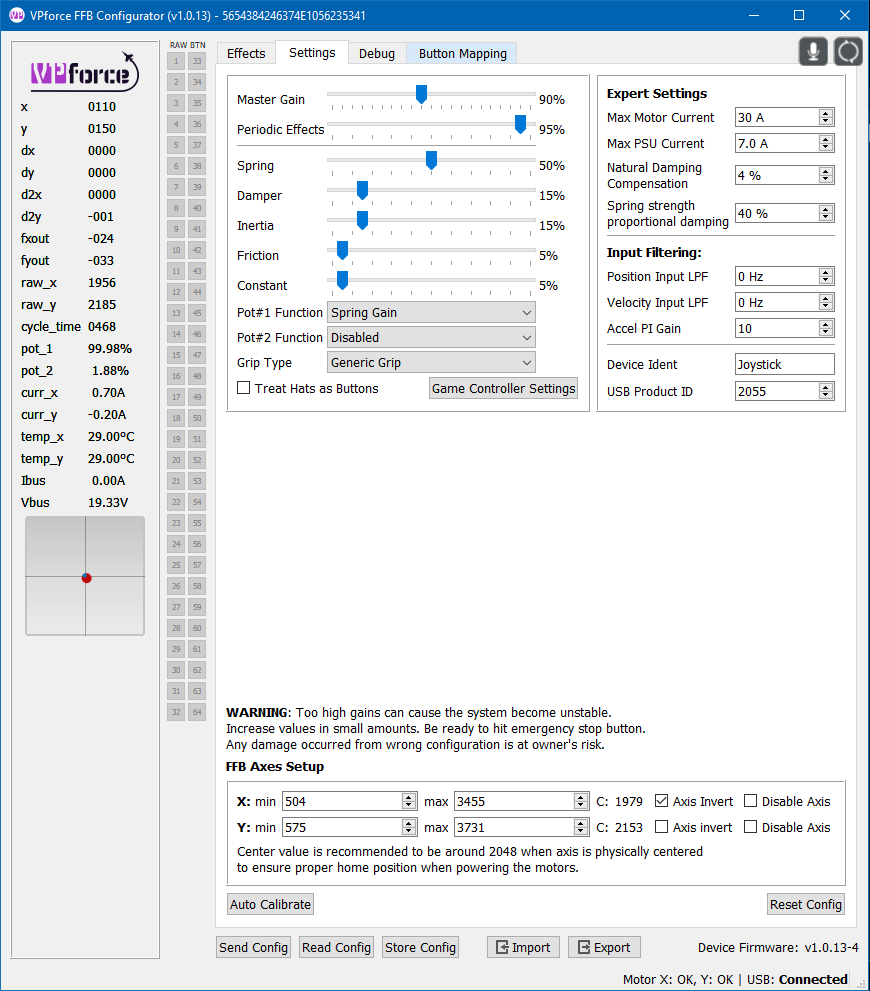Open the Pot#2 Function dropdown
The height and width of the screenshot is (991, 870).
(x=431, y=337)
